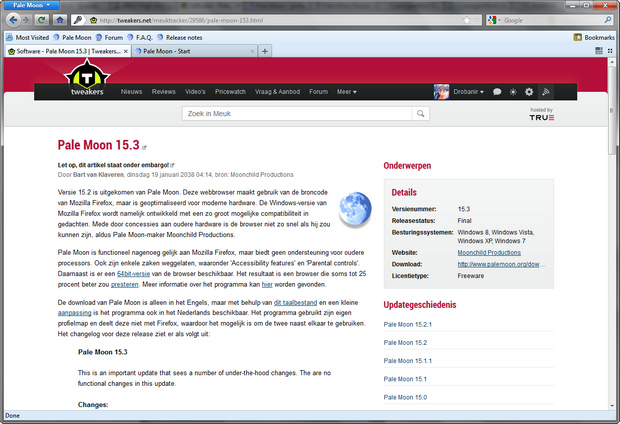This screenshot has height=424, width=620.
Task: Open the palemoon.org download link
Action: [501, 264]
